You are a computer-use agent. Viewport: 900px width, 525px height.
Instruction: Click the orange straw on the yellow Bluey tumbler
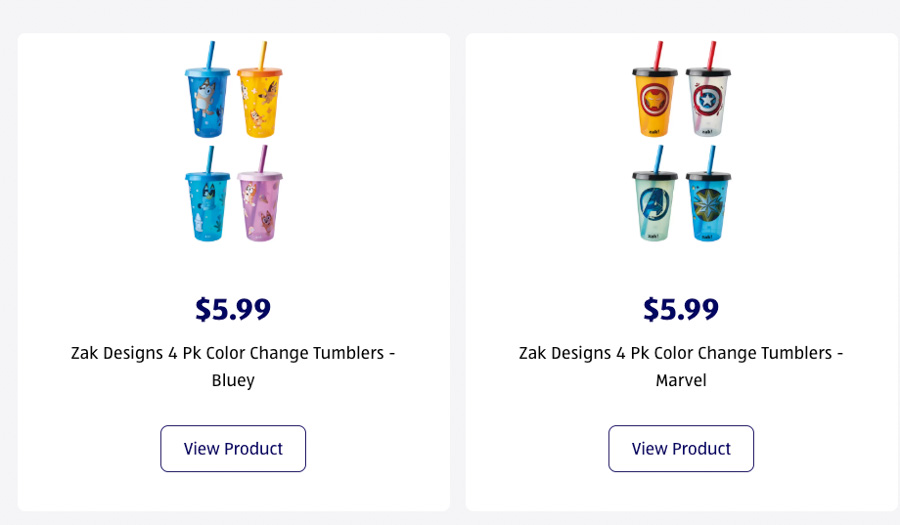click(263, 54)
